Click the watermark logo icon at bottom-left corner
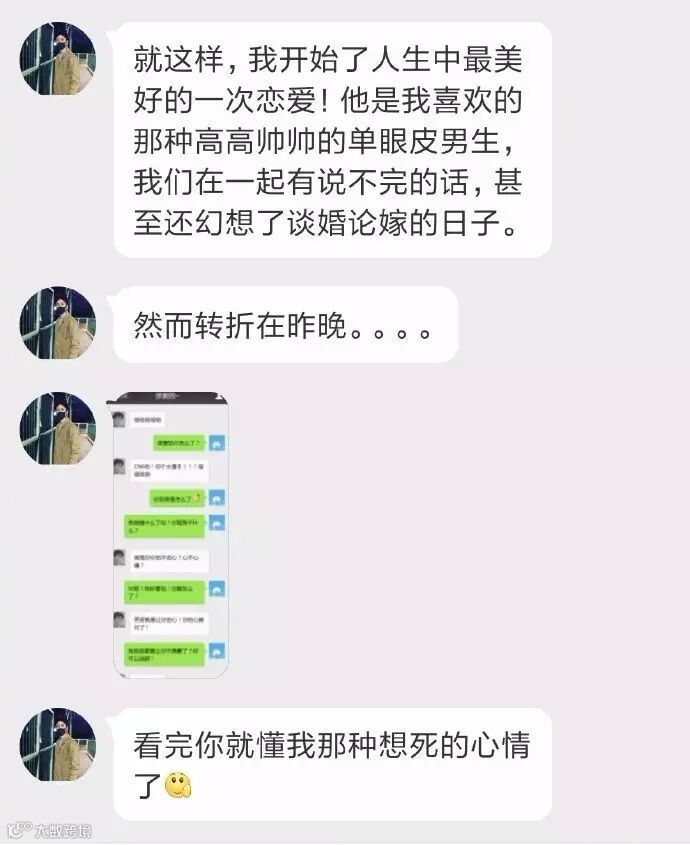Image resolution: width=690 pixels, height=845 pixels. [19, 830]
